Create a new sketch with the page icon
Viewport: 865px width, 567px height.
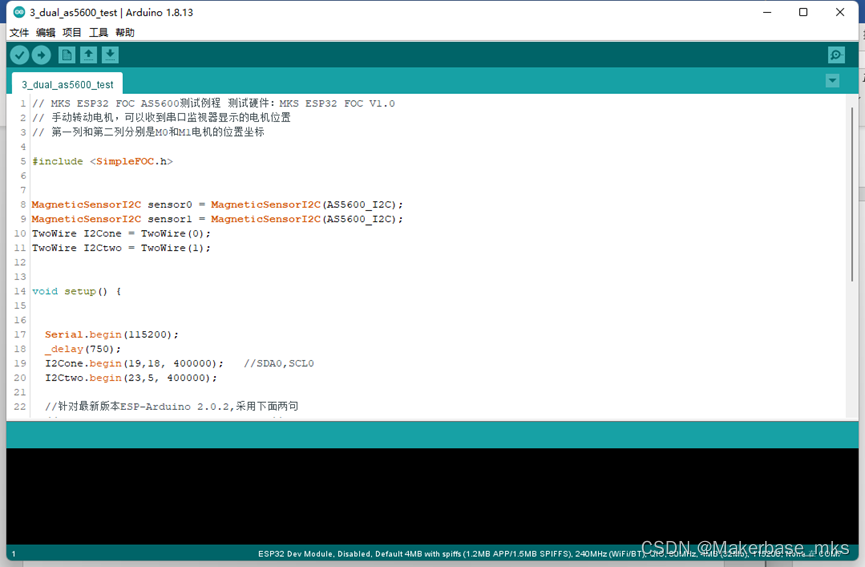tap(67, 55)
